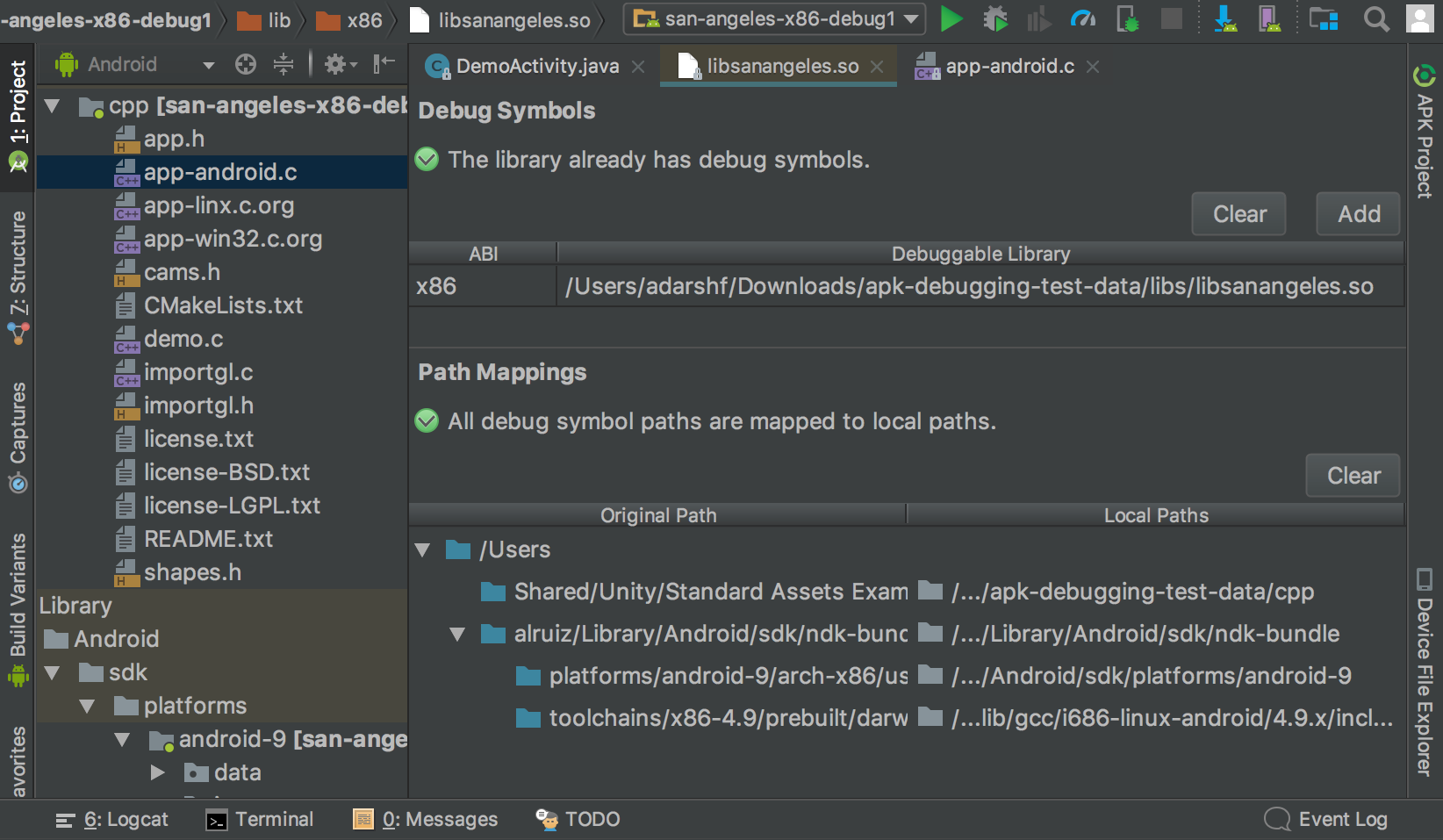
Task: Open the Android Profiler
Action: (x=1083, y=19)
